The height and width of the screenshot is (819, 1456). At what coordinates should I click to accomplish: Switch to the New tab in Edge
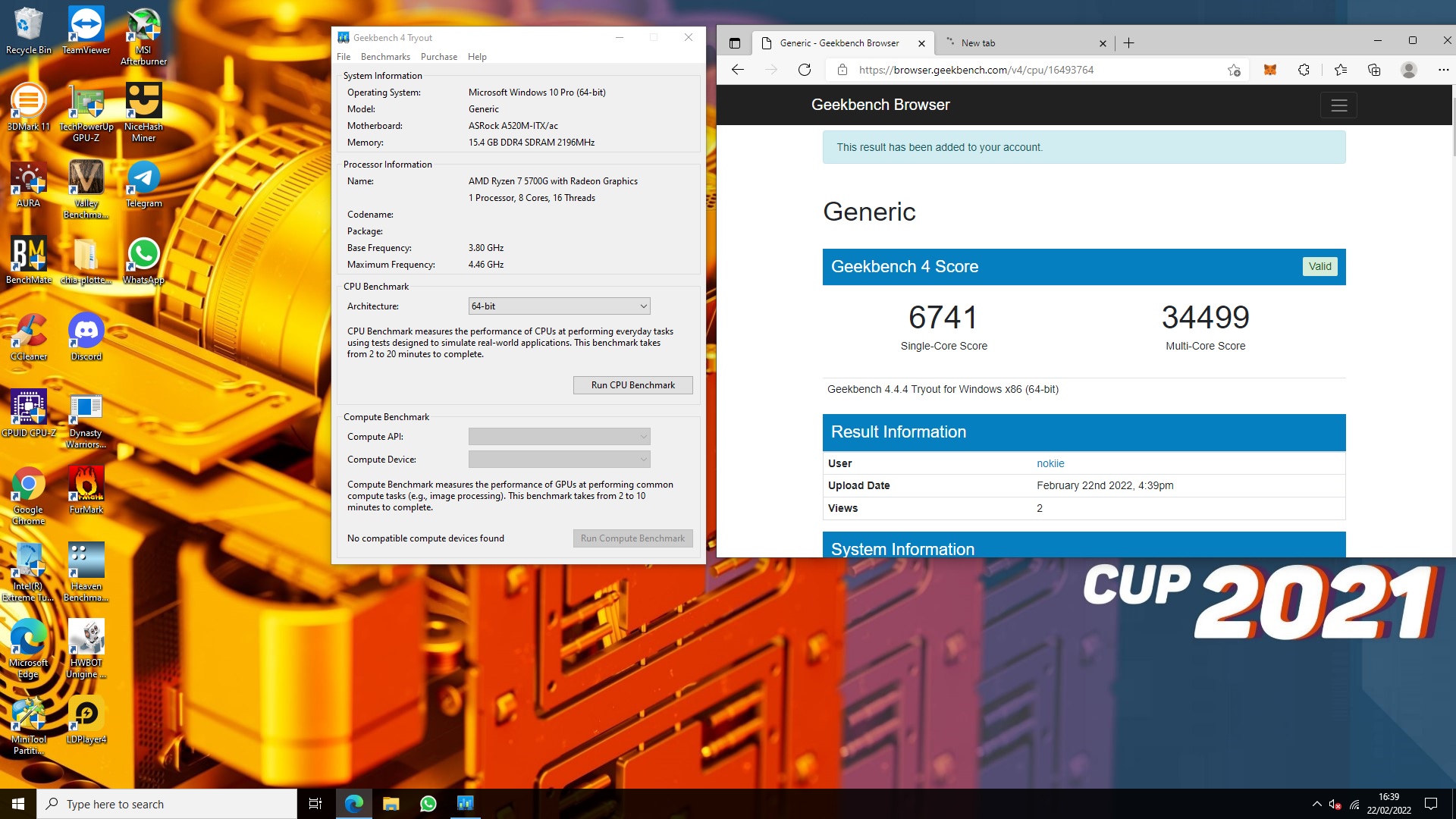click(1023, 43)
